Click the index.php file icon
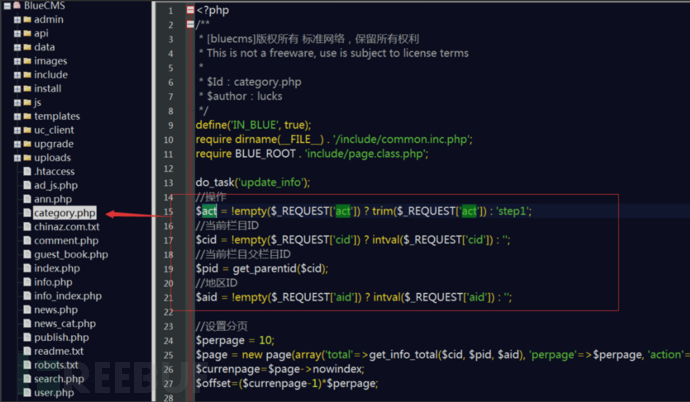Image resolution: width=690 pixels, height=402 pixels. [x=26, y=268]
